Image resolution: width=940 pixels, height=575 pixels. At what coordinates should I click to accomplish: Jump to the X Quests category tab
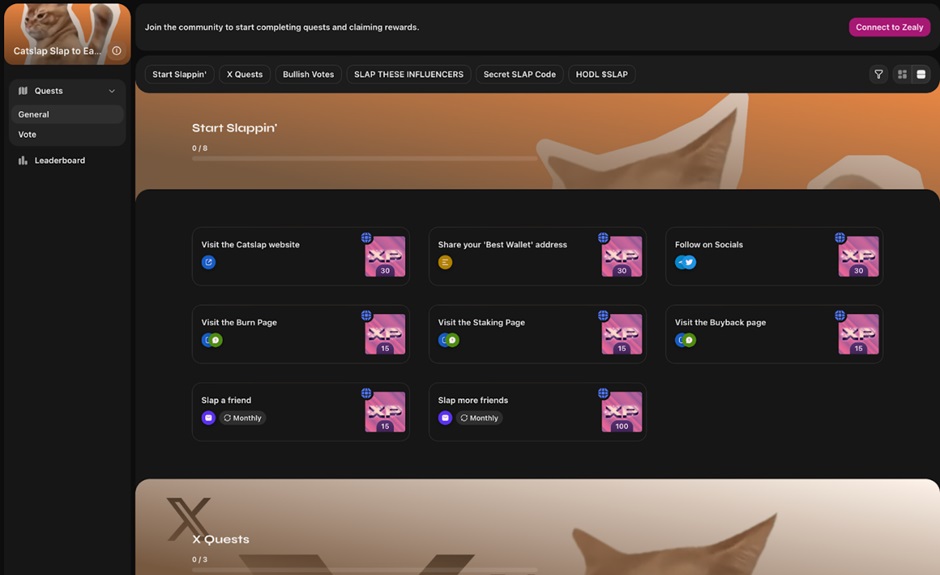244,74
